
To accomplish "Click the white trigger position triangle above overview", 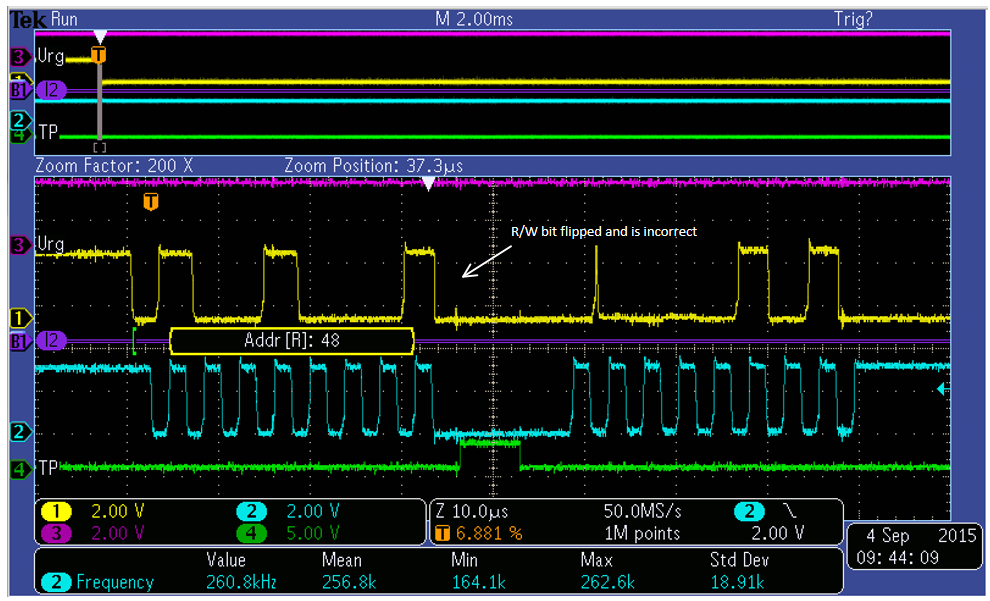I will coord(100,37).
